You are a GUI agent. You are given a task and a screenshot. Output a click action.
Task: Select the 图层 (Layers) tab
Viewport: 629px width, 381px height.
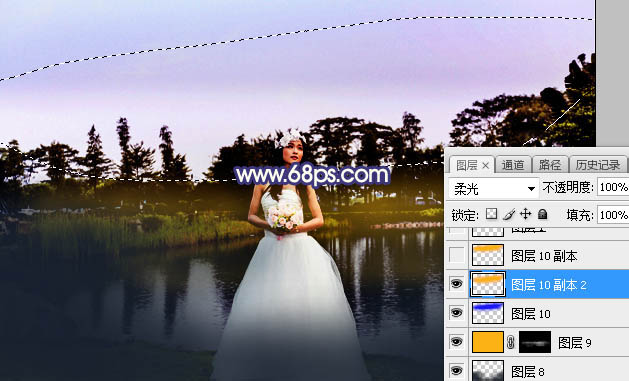pyautogui.click(x=467, y=165)
